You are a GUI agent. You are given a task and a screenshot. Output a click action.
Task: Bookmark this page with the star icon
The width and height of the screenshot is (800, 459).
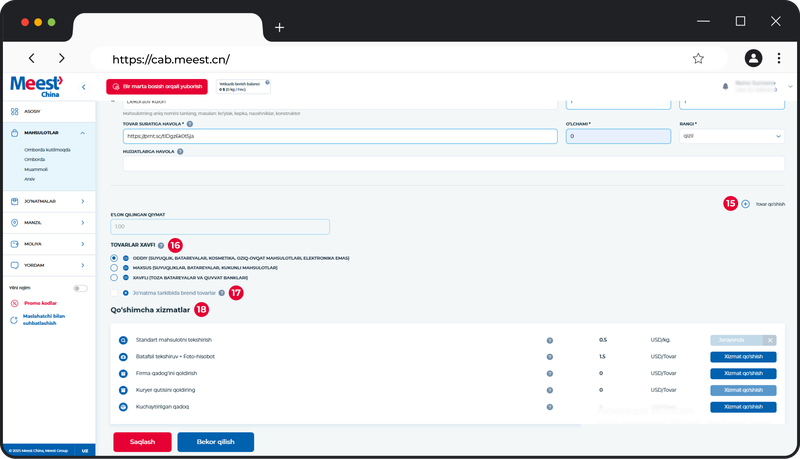(698, 59)
